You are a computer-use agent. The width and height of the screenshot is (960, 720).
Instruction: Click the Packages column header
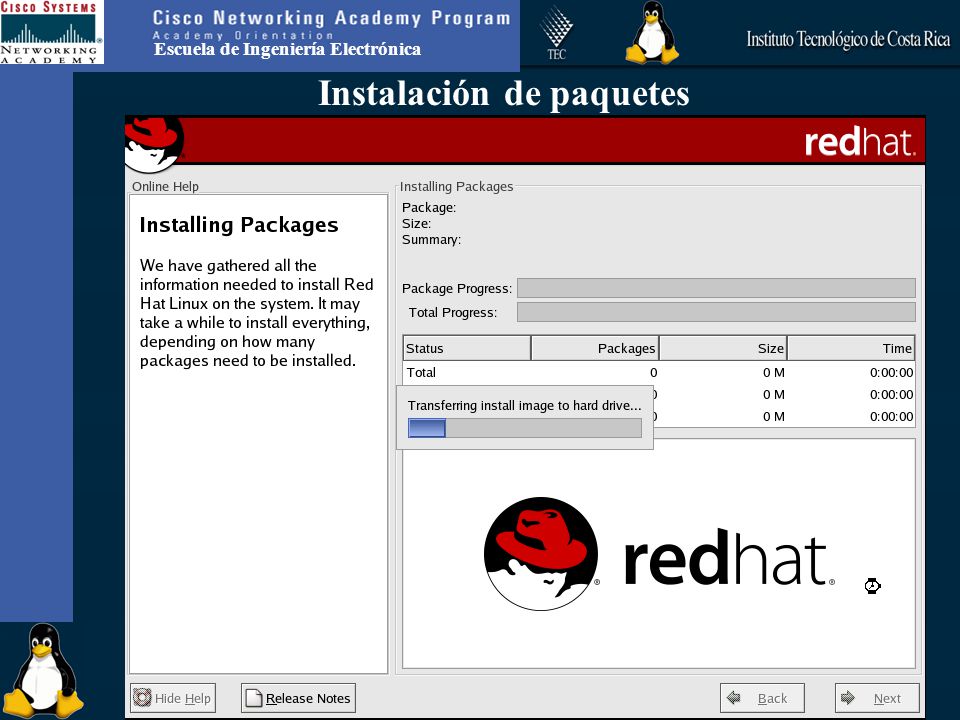(x=594, y=348)
